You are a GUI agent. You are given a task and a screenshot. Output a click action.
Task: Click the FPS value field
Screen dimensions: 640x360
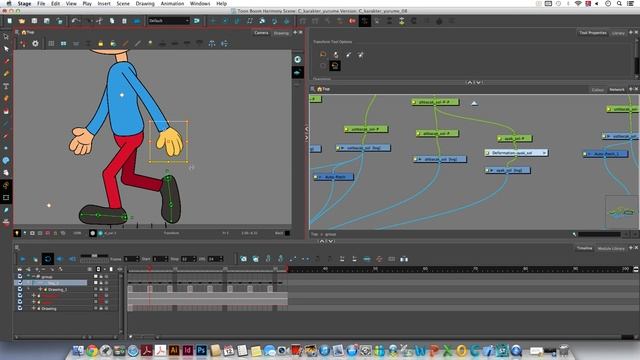tap(215, 259)
